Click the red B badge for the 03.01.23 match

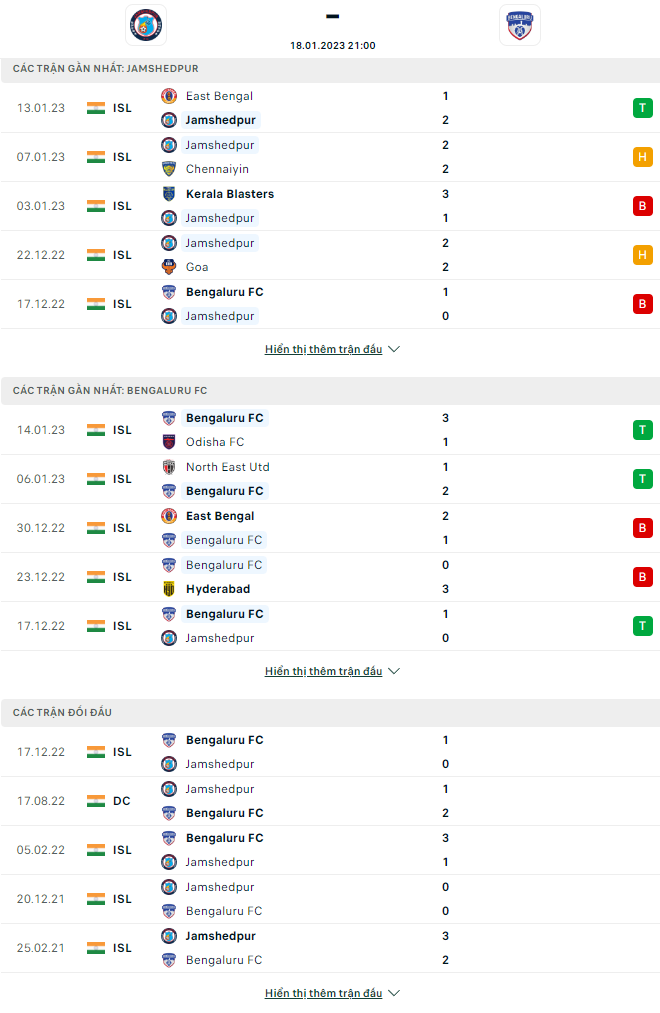642,206
